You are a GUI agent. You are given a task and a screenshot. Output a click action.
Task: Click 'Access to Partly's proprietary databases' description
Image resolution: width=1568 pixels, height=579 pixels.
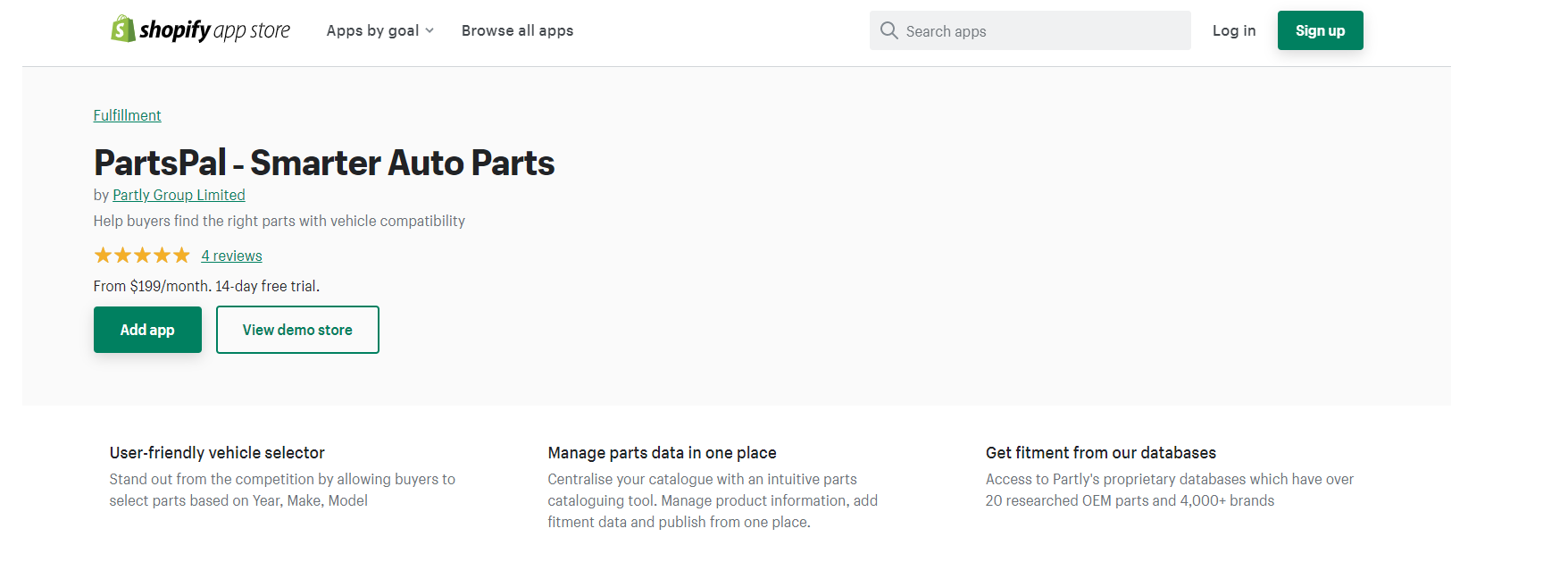(1170, 490)
